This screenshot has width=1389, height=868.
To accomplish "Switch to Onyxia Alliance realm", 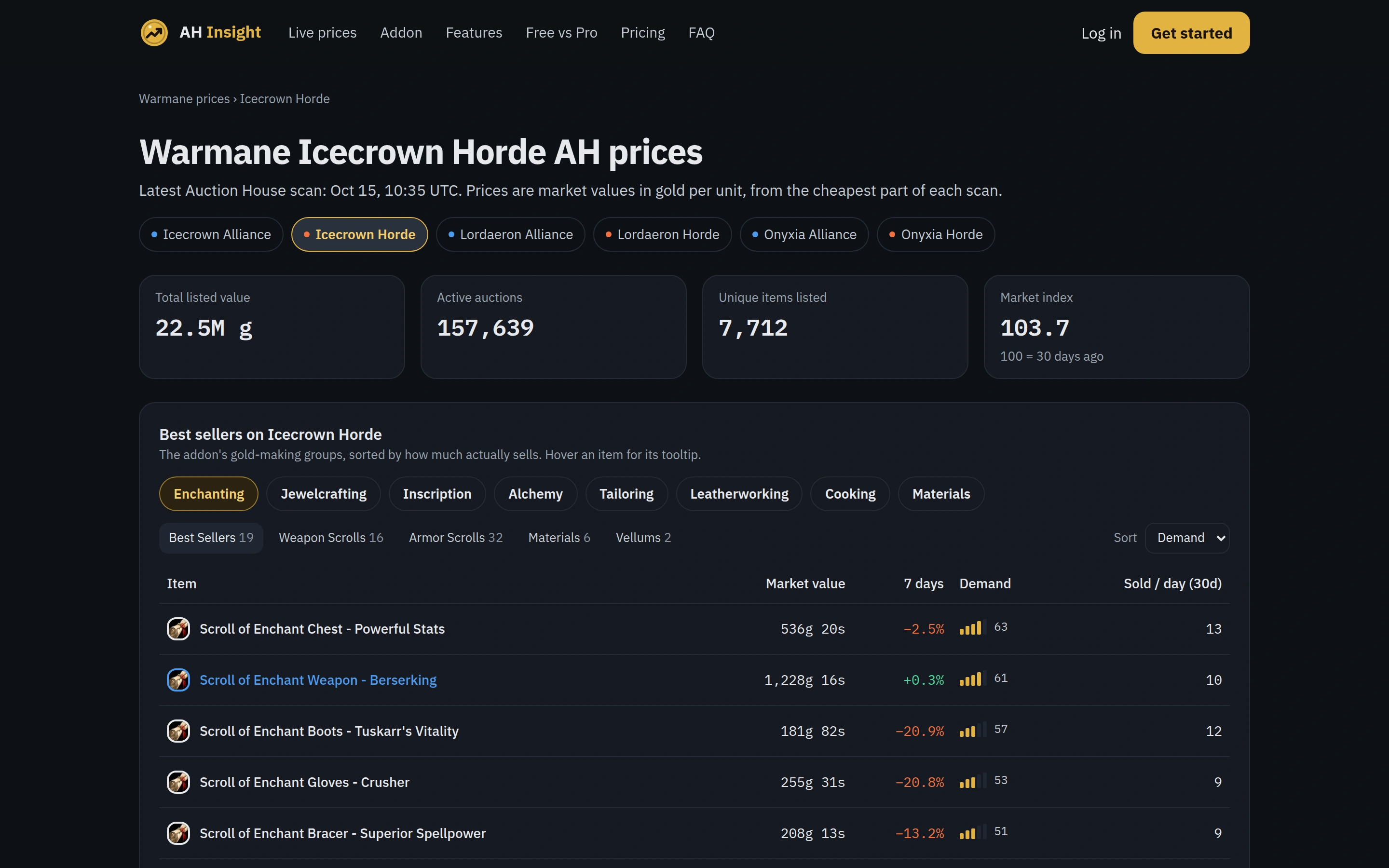I will pos(804,234).
